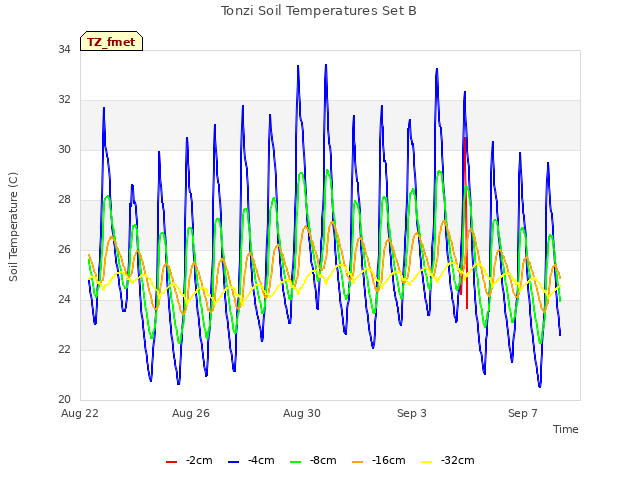Screen dimensions: 640x480
Task: Click the Aug 22 x-axis tick label
Action: pos(80,413)
